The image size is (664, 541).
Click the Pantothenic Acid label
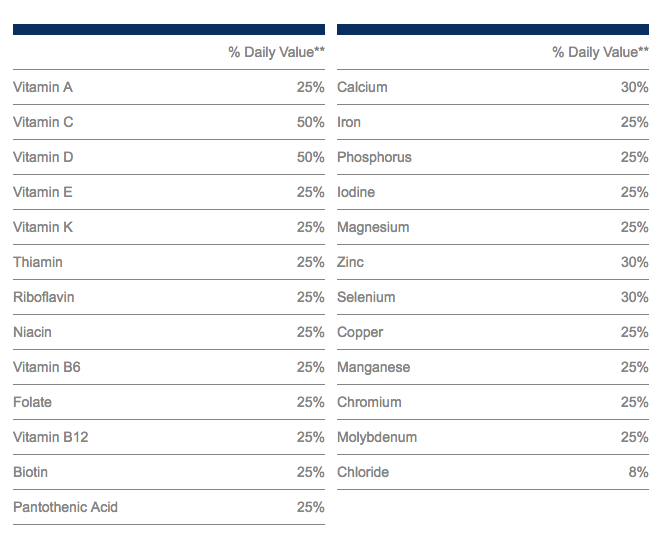click(65, 507)
